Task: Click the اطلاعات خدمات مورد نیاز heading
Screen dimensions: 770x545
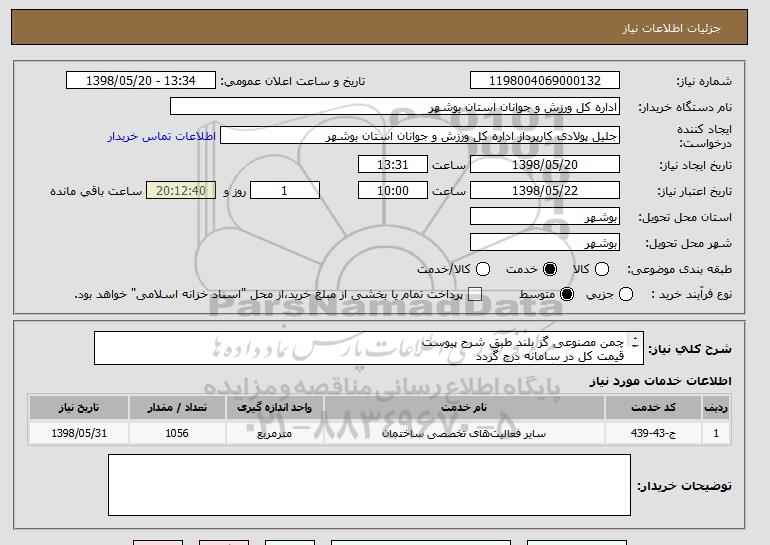Action: click(660, 381)
